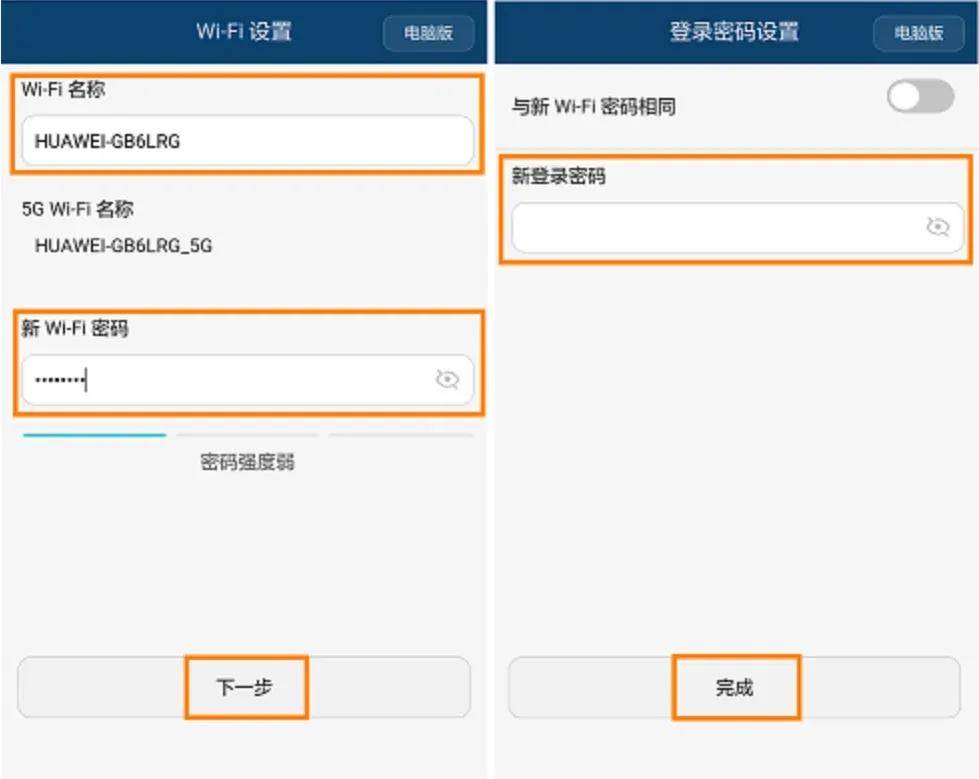Click the 下一步 button
The image size is (979, 779).
(x=244, y=687)
